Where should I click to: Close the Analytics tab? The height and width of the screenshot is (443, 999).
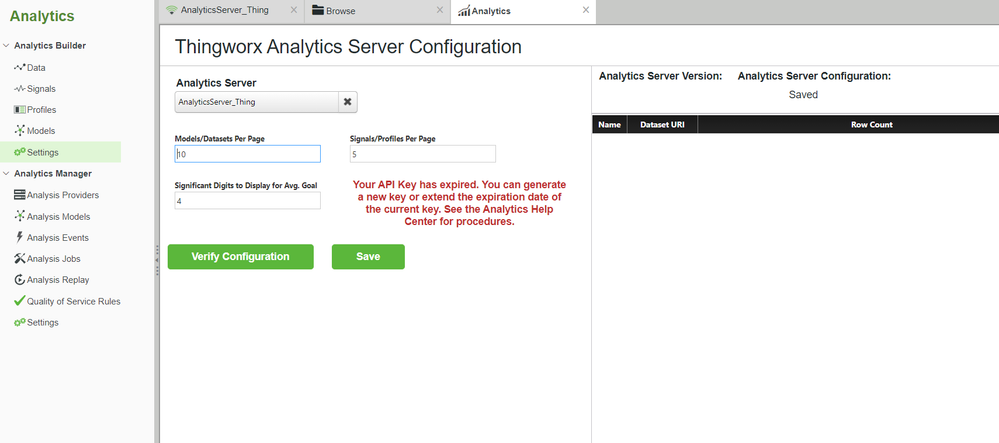586,10
